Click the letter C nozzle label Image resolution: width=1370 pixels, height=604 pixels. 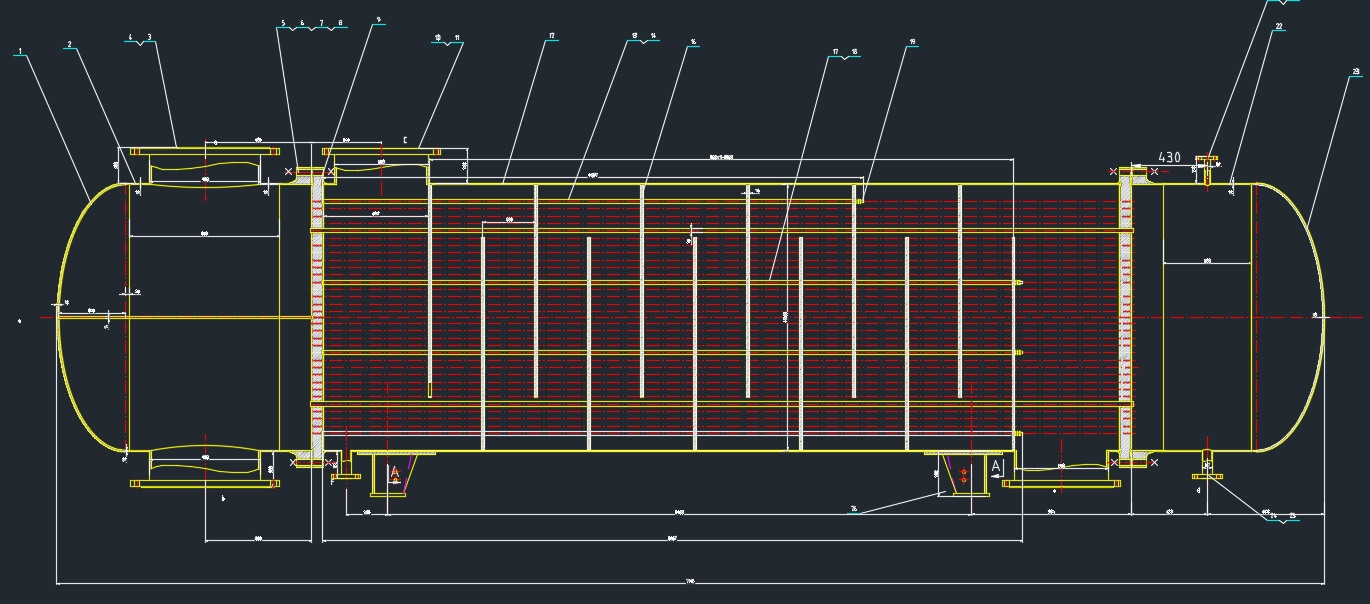pyautogui.click(x=405, y=140)
